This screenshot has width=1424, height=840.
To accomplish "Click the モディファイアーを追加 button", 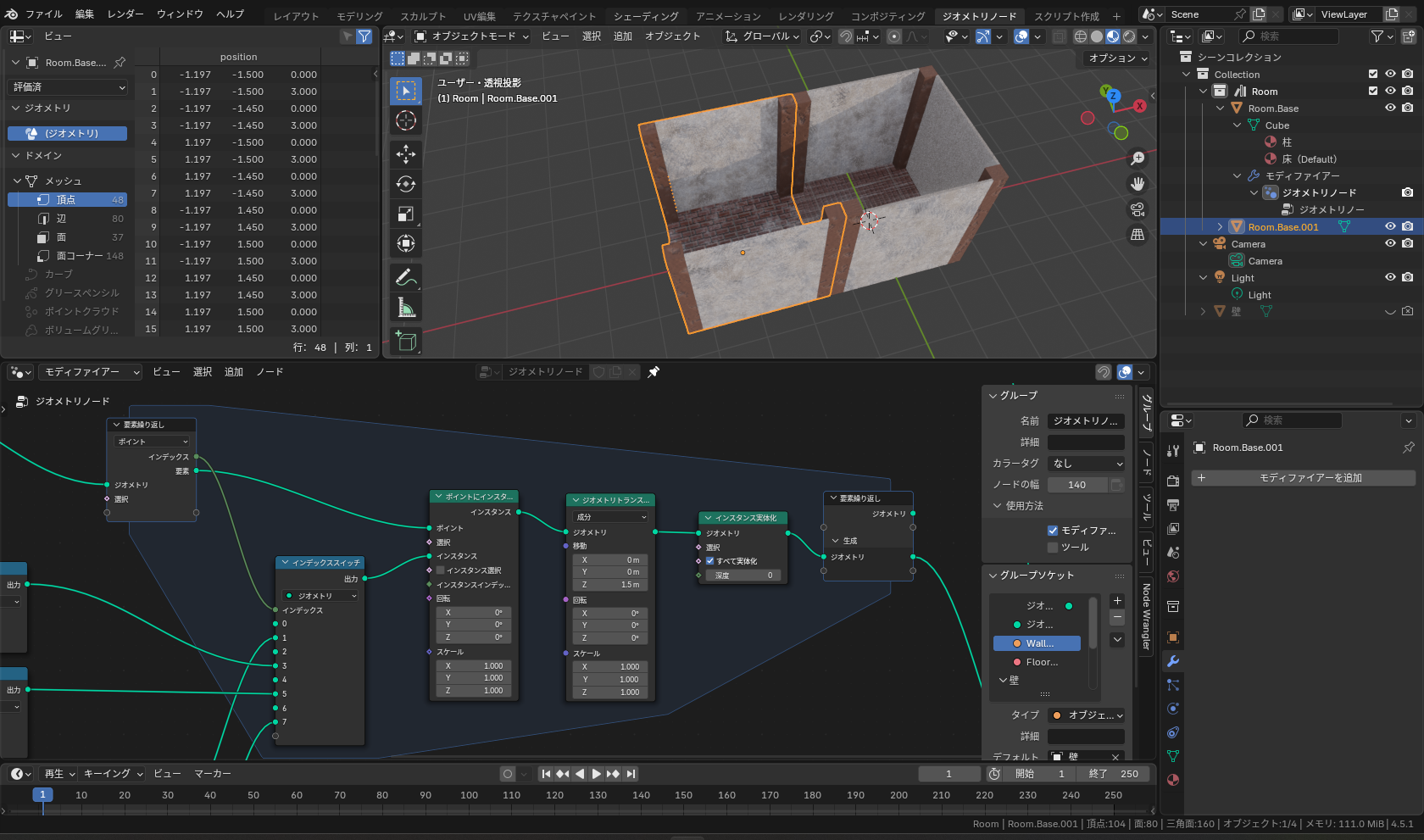I will pyautogui.click(x=1302, y=478).
